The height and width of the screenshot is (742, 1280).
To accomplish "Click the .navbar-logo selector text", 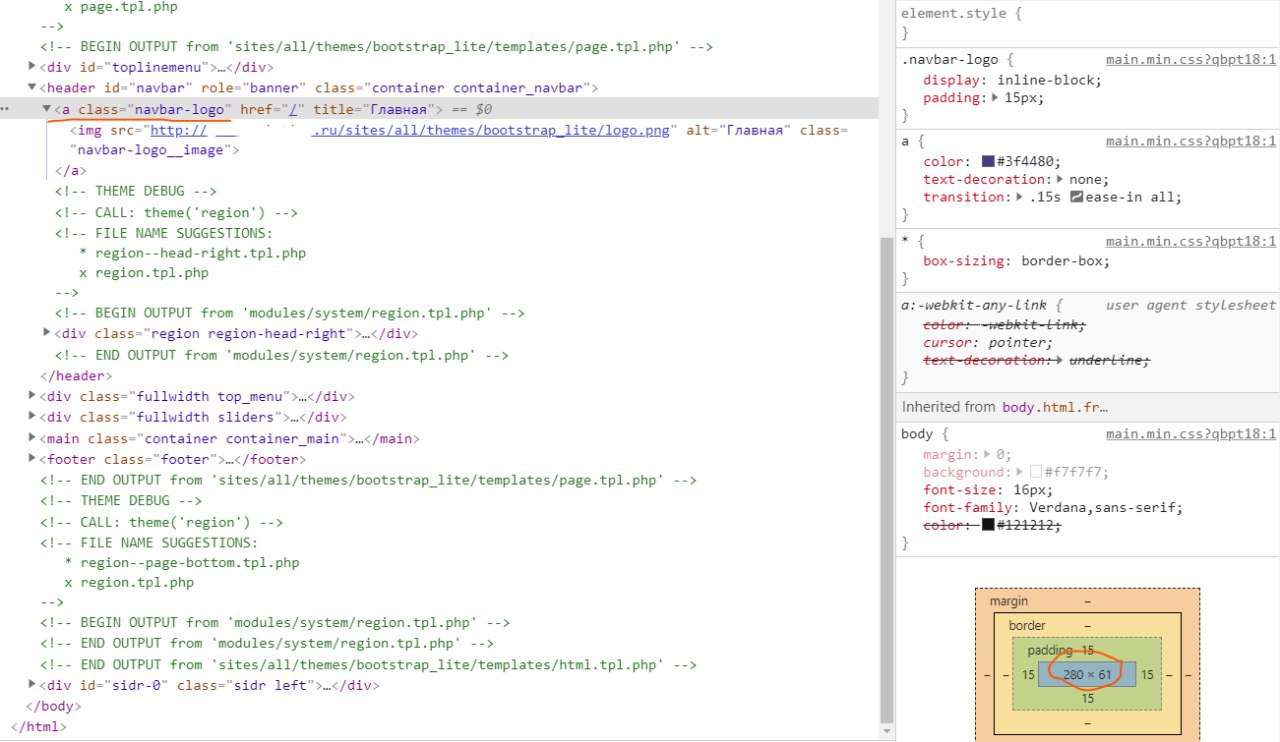I will (952, 59).
